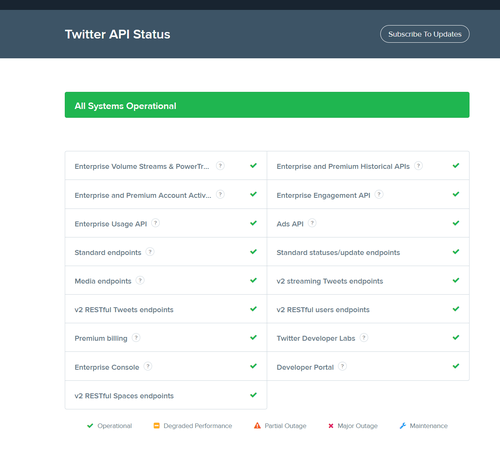
Task: Click checkmark in Enterprise Console row
Action: pyautogui.click(x=253, y=366)
